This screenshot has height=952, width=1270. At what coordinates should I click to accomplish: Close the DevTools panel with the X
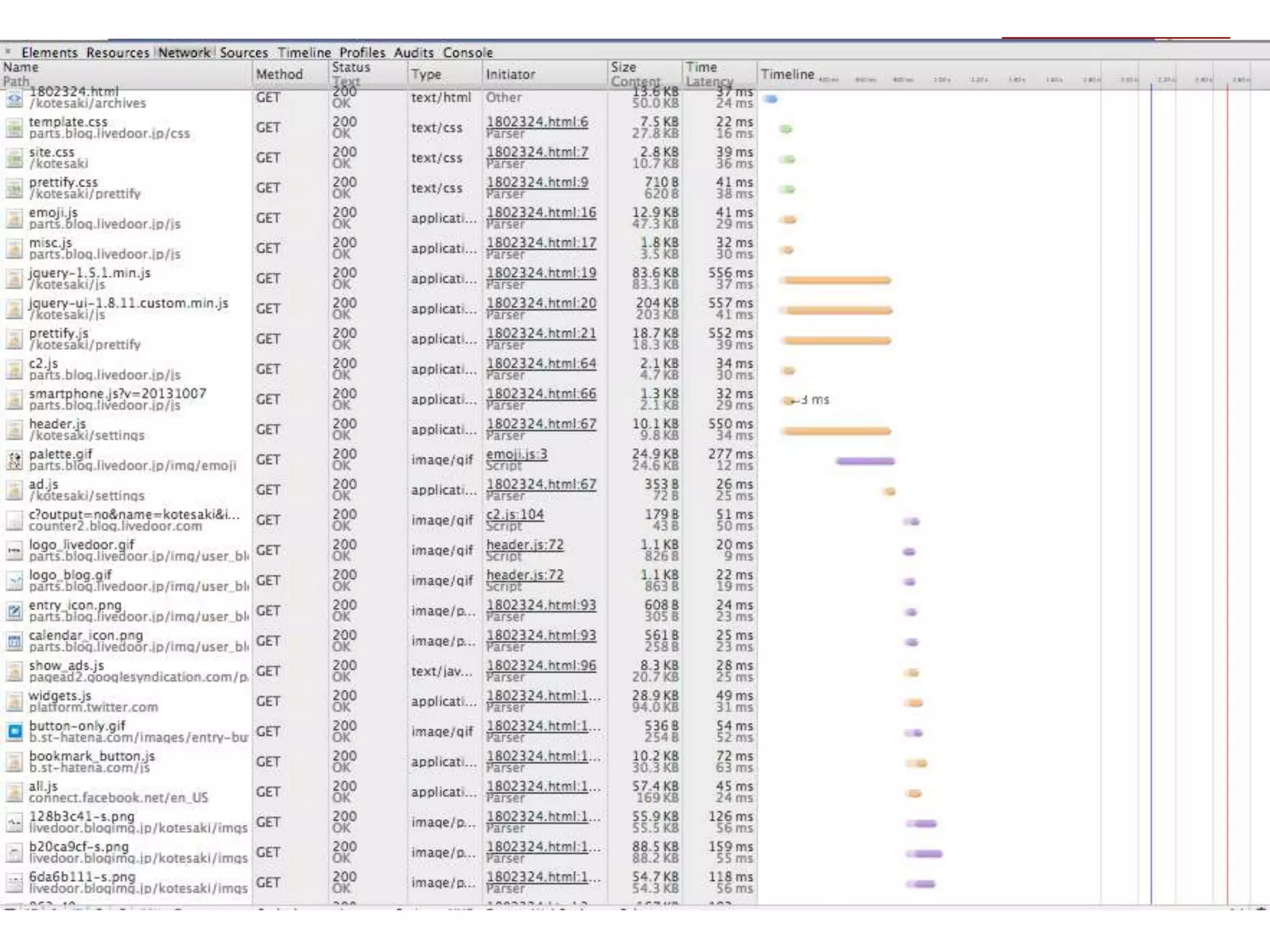pos(8,52)
